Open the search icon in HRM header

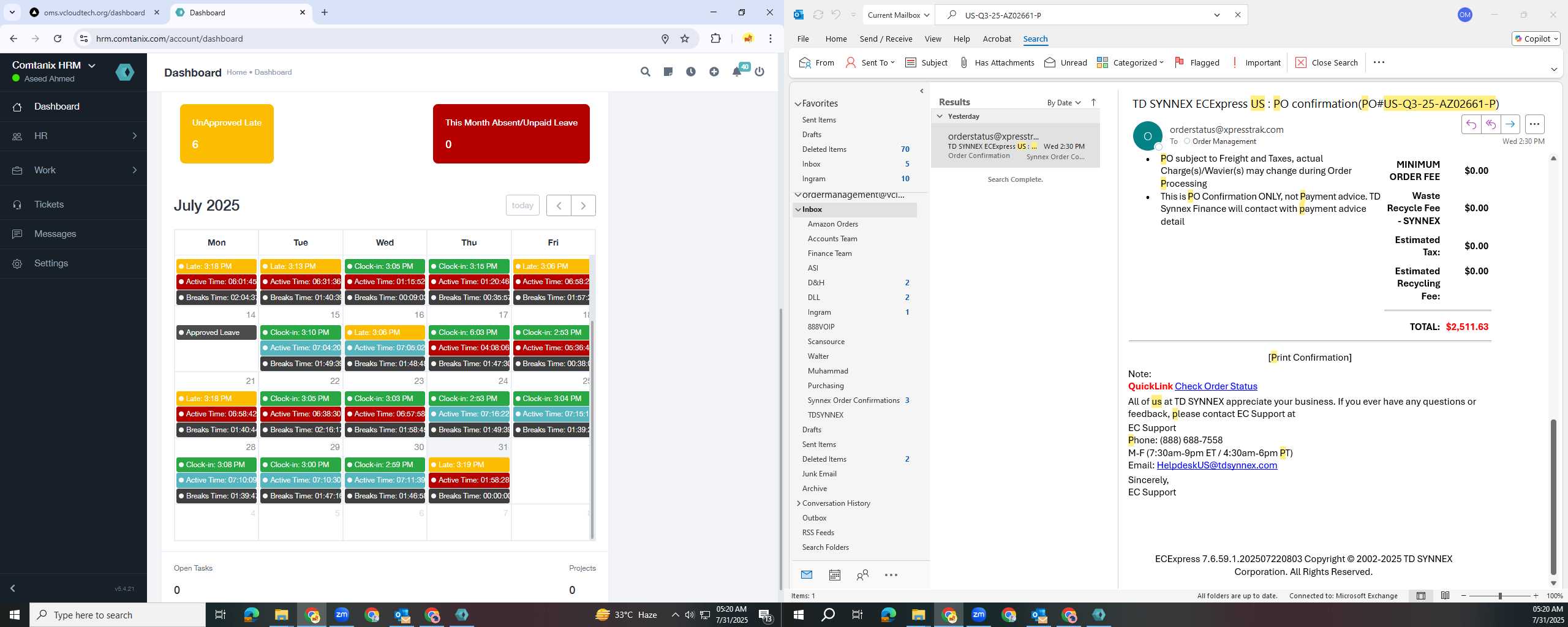pos(645,72)
